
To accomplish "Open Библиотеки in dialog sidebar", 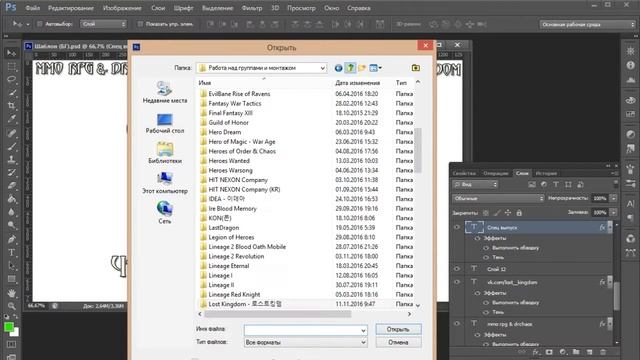I will [165, 153].
